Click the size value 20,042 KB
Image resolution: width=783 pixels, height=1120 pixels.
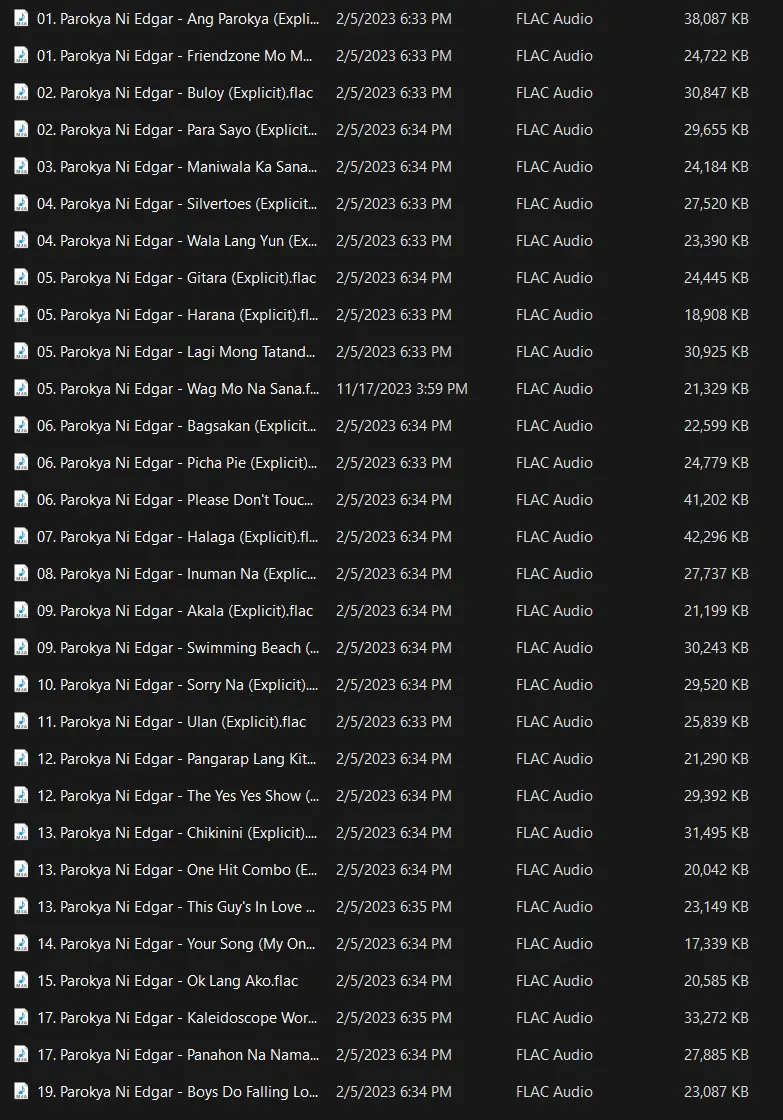716,870
